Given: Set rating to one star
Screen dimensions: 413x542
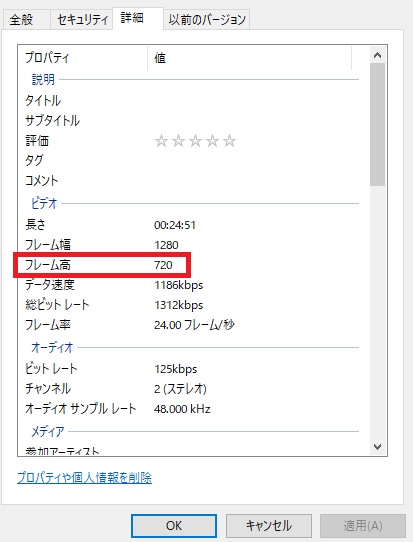Looking at the screenshot, I should coord(161,141).
